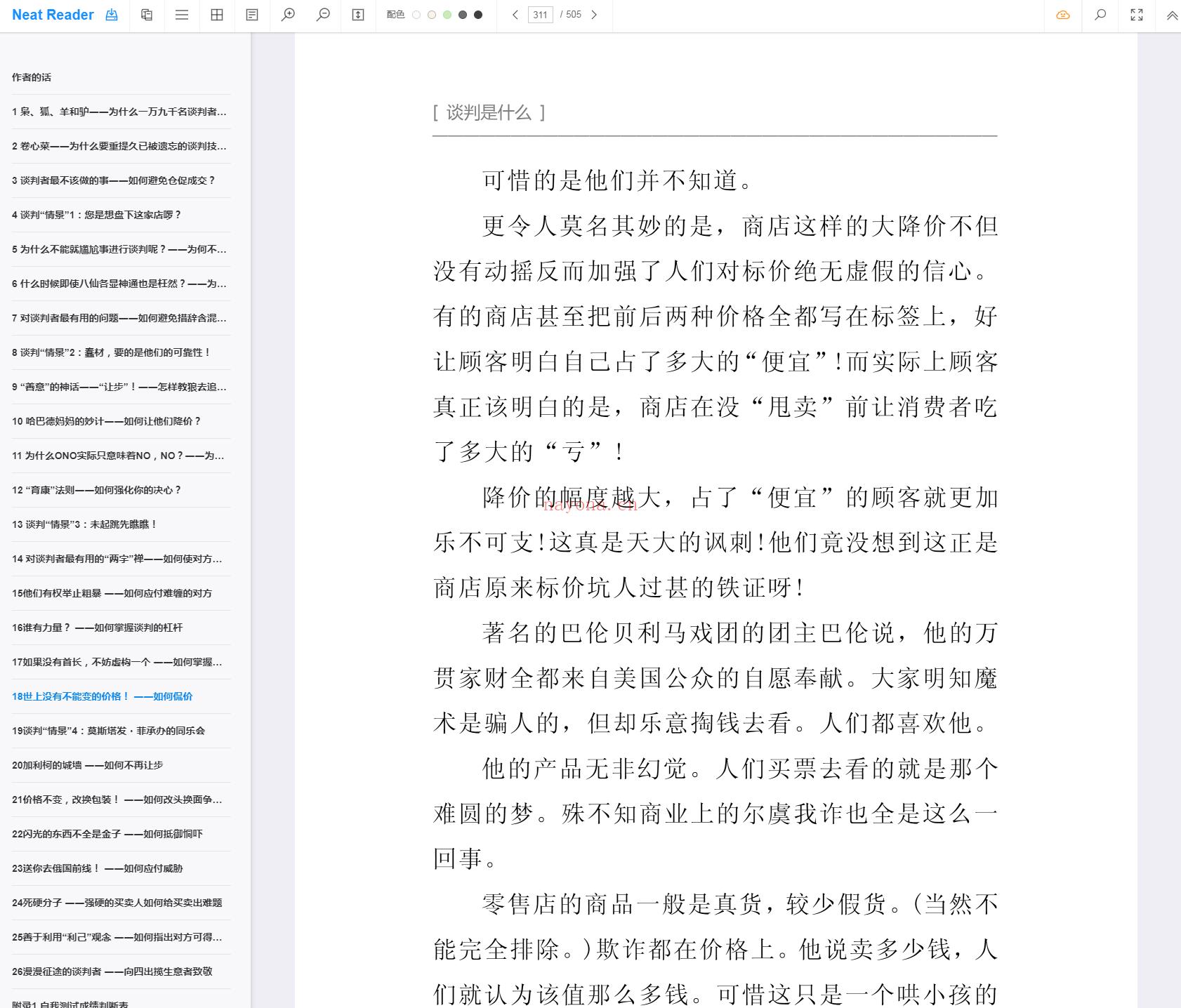Open chapter 9 “善意”的神话
1181x1008 pixels.
coord(119,387)
